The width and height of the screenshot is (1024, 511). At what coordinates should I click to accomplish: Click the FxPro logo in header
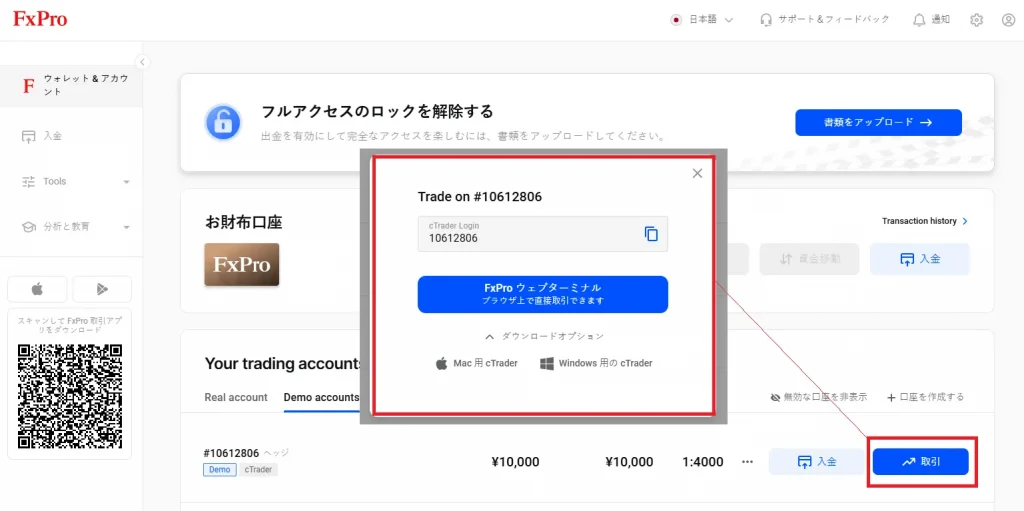40,19
